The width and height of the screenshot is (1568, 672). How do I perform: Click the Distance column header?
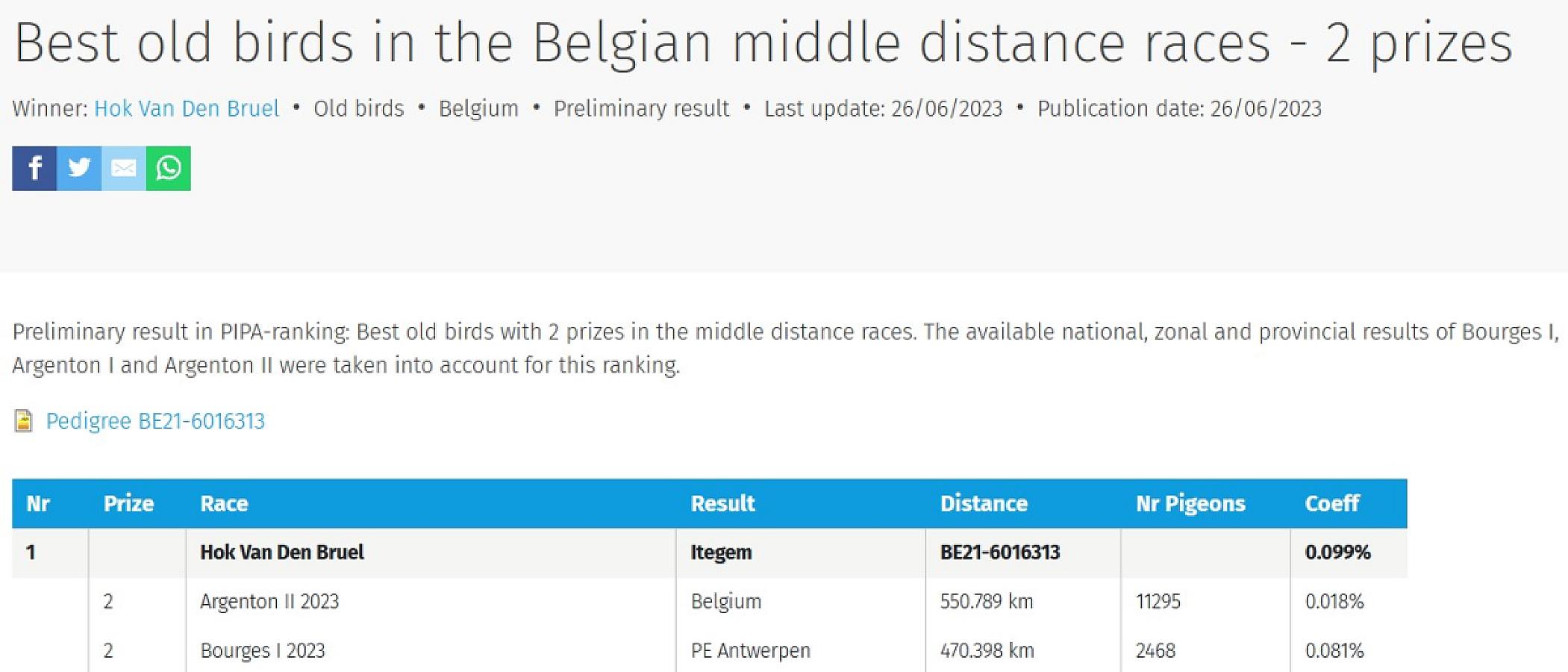(x=984, y=504)
